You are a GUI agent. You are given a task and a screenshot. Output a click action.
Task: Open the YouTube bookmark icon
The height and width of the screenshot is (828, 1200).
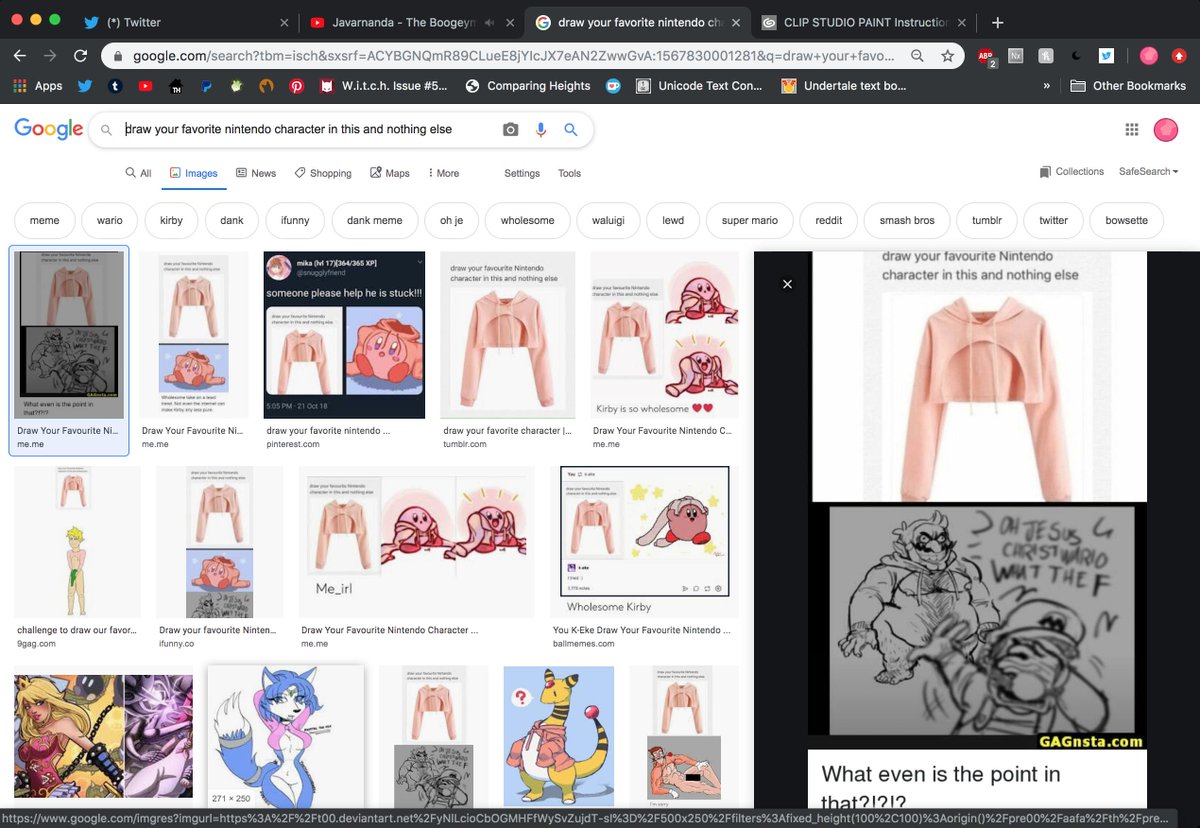(x=145, y=86)
